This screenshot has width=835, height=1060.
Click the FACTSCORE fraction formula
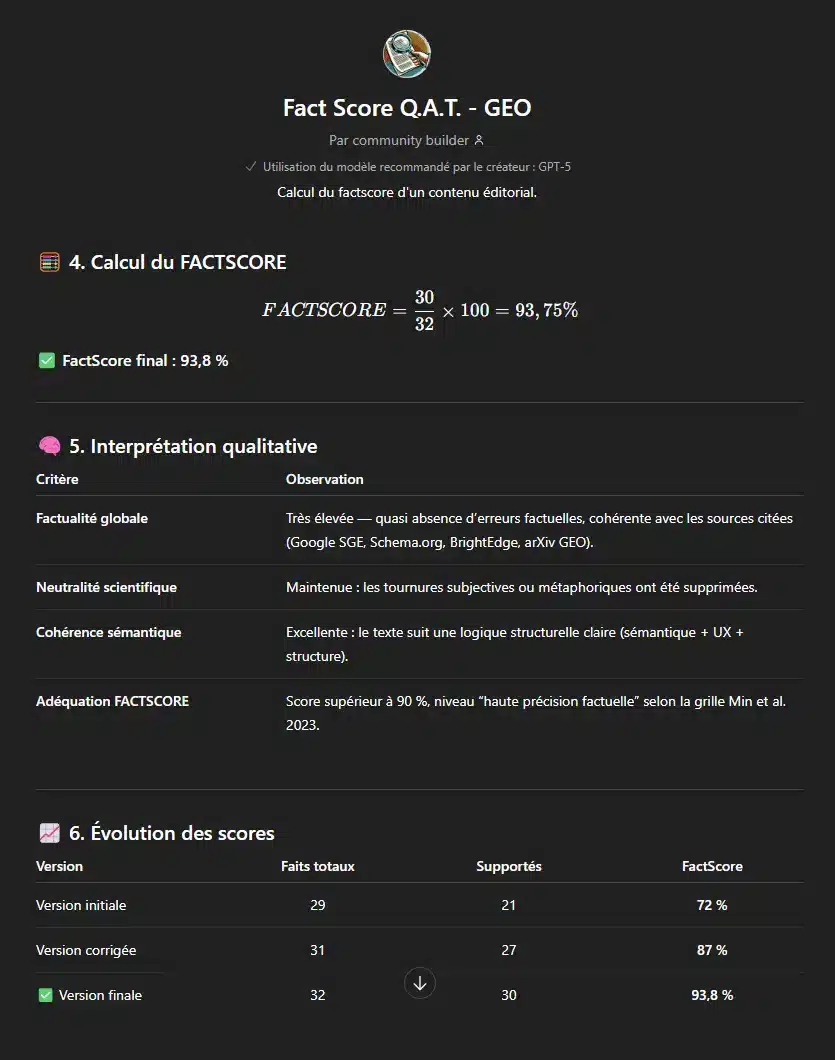coord(420,310)
